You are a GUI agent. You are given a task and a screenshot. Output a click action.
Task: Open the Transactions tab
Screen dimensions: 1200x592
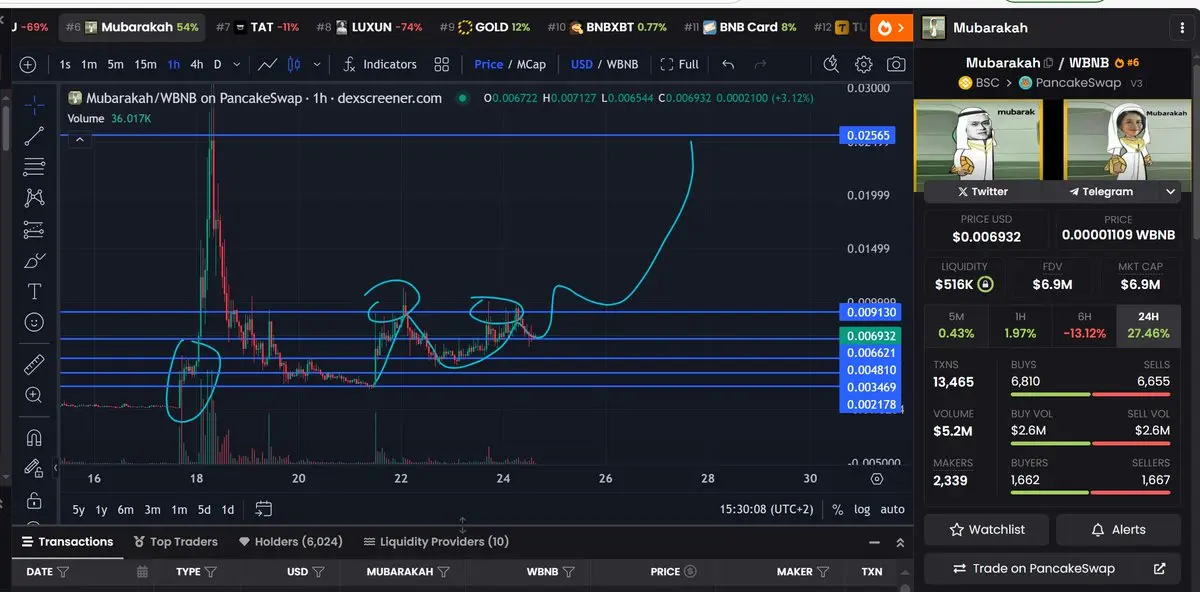pos(67,541)
